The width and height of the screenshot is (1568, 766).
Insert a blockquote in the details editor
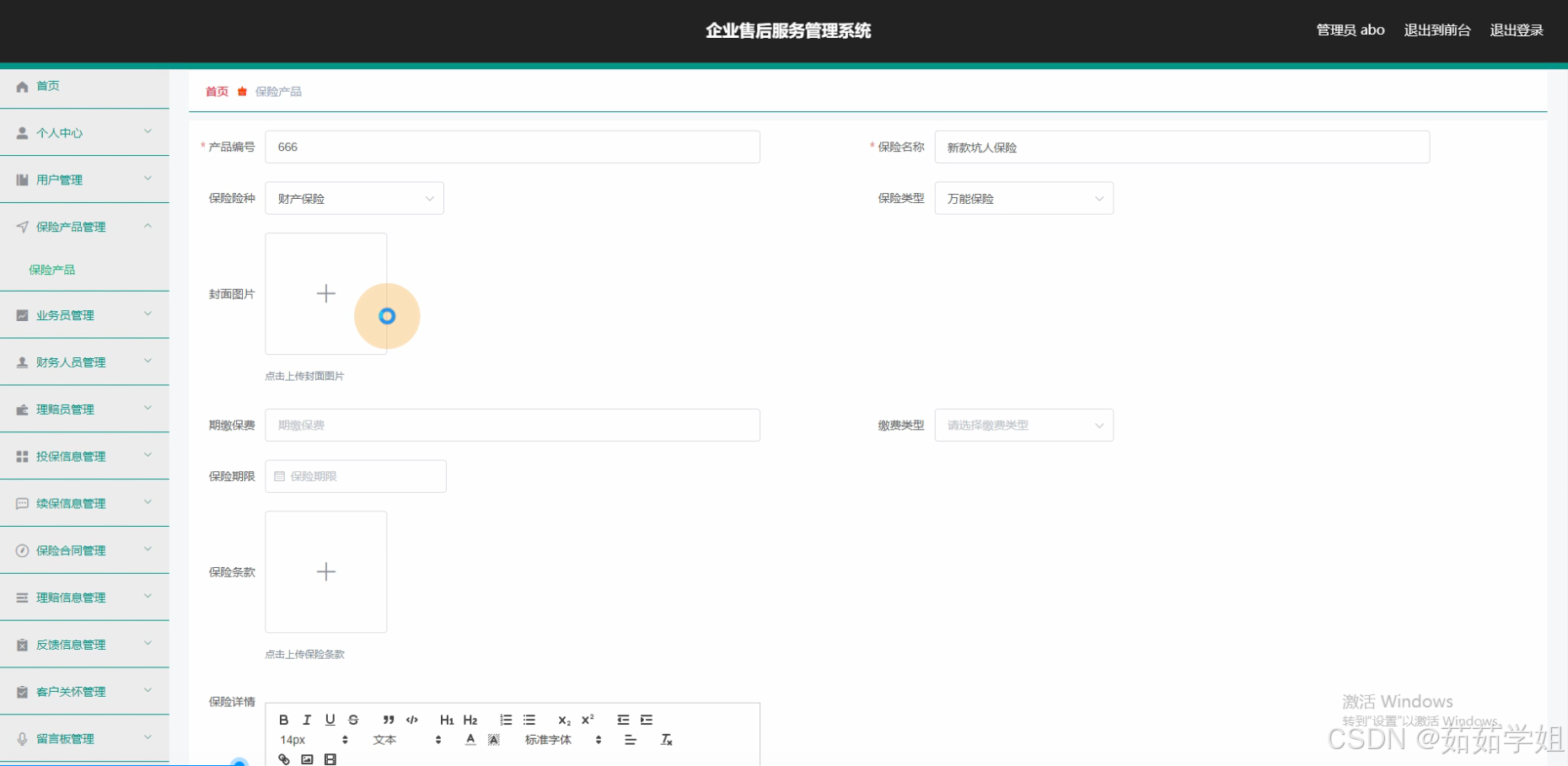pos(389,720)
